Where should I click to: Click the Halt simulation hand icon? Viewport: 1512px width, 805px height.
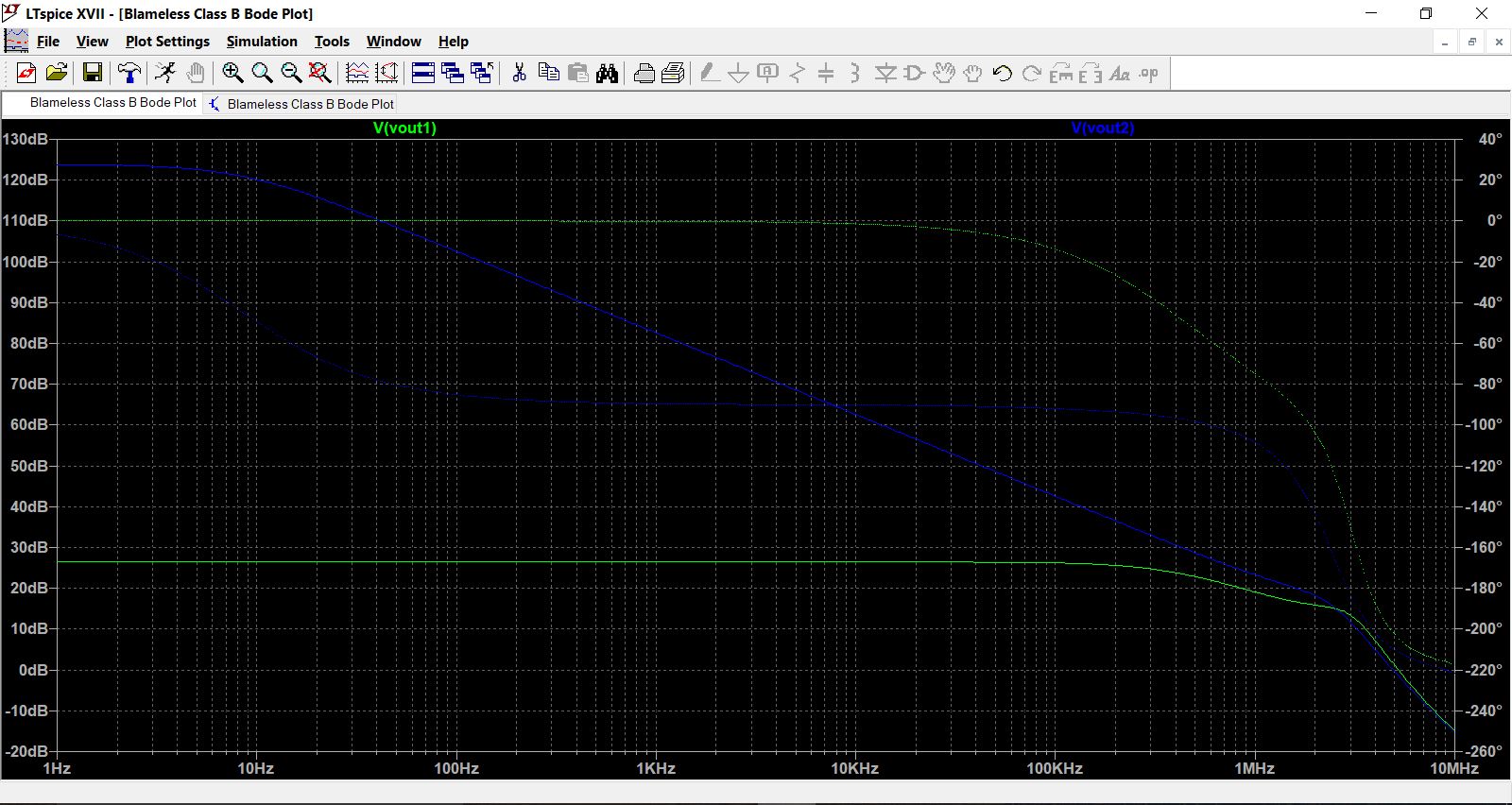click(195, 73)
